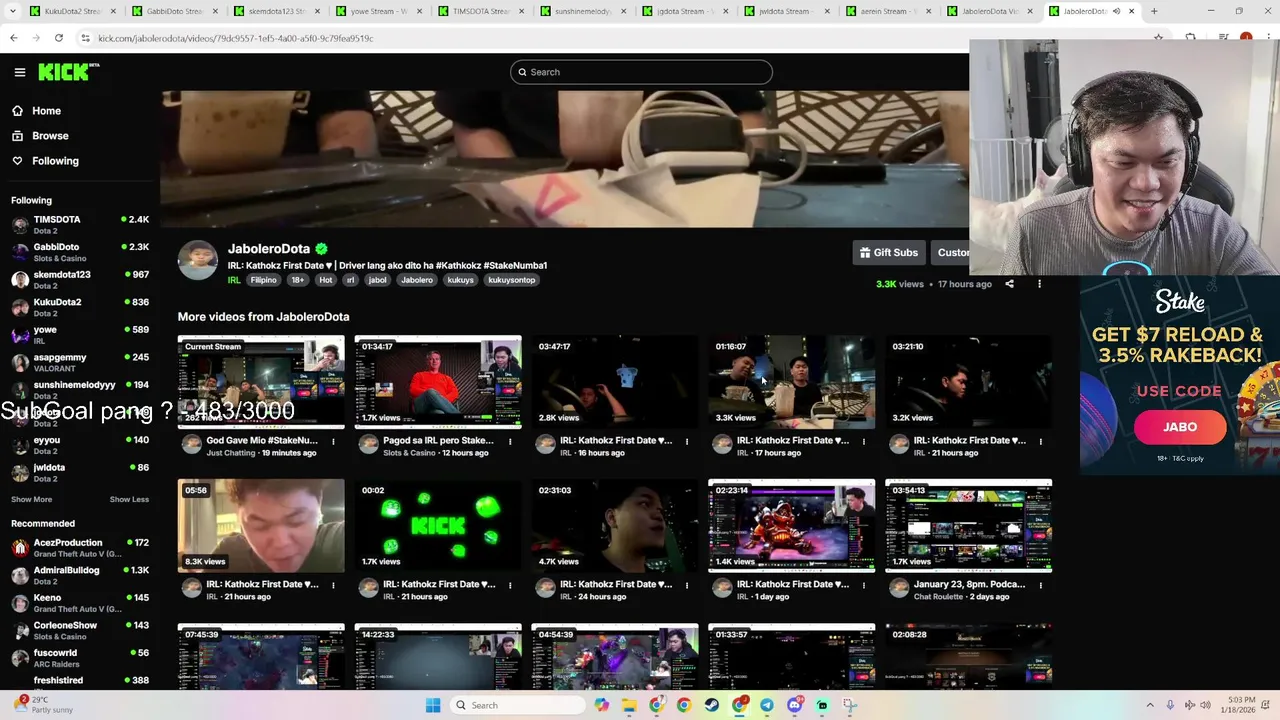Open the Windows Start menu
This screenshot has height=720, width=1280.
433,705
